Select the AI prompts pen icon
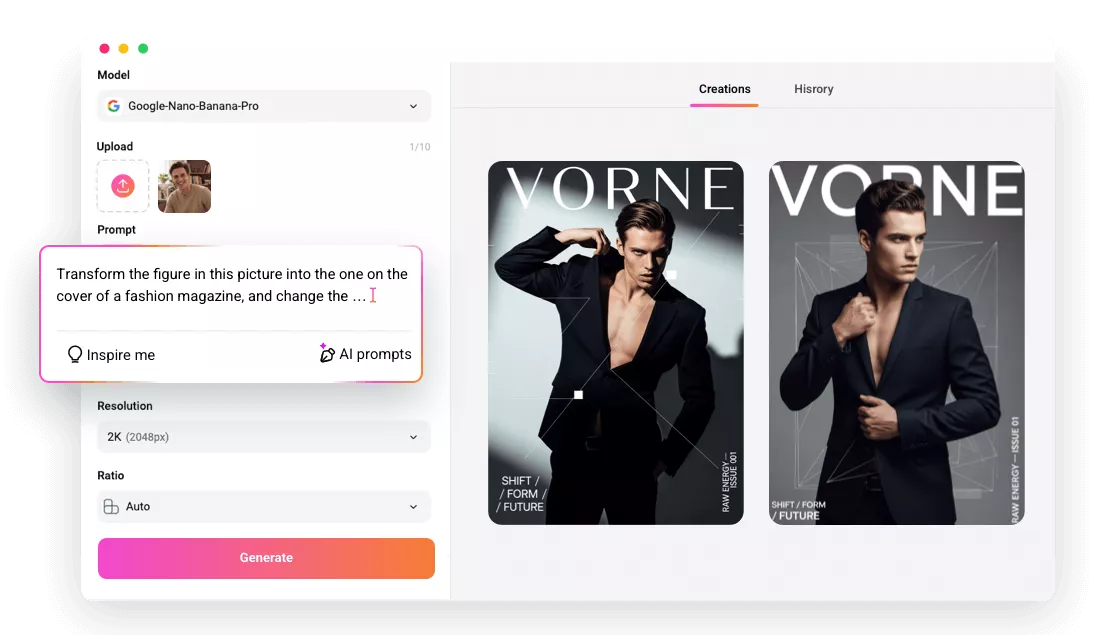Viewport: 1094px width, 635px height. pos(327,353)
